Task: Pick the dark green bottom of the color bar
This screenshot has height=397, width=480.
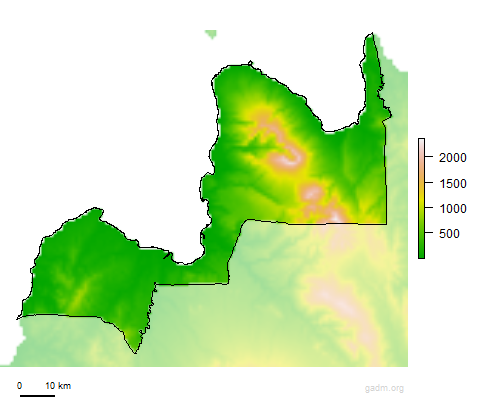Action: 421,253
